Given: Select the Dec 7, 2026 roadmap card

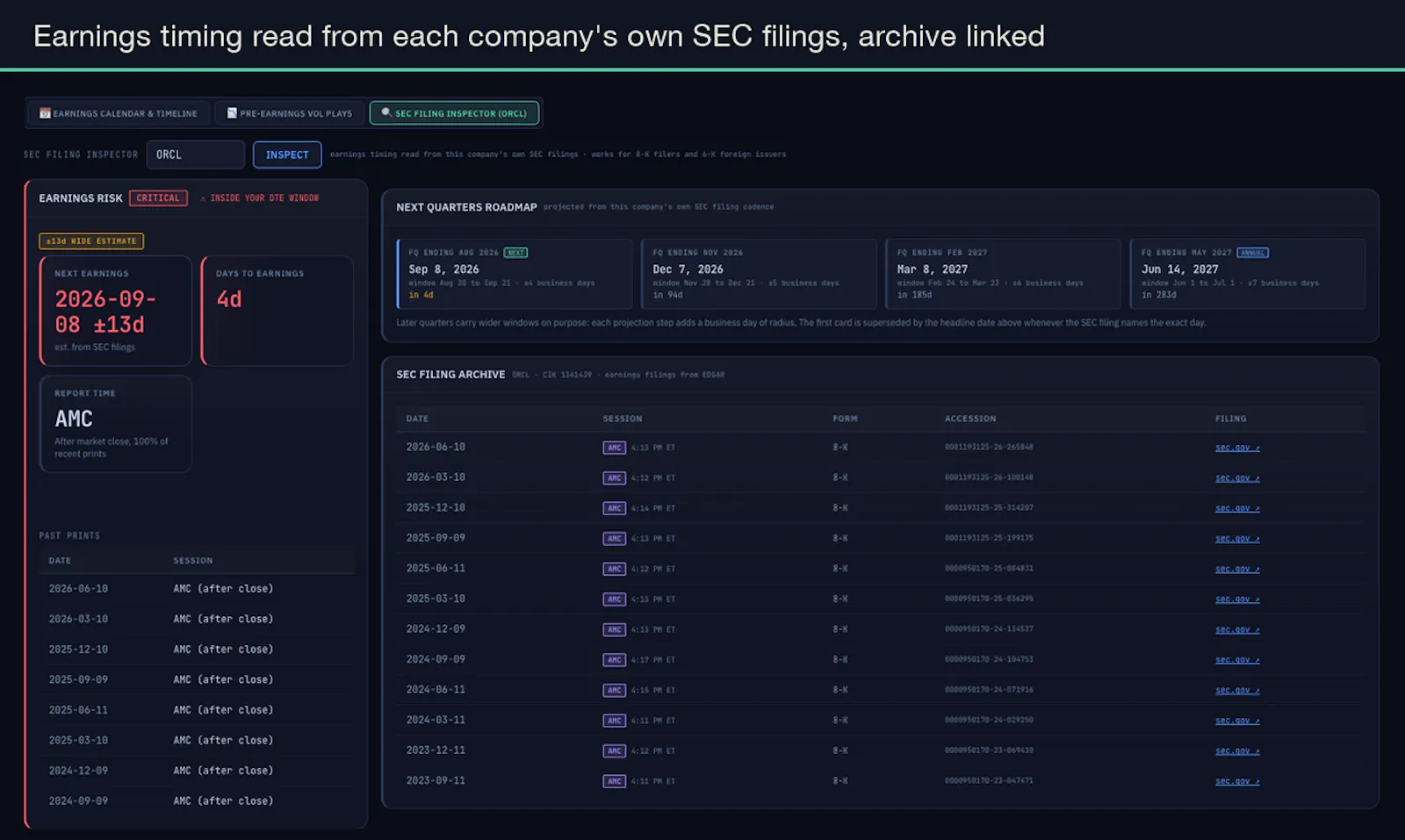Looking at the screenshot, I should (x=759, y=274).
